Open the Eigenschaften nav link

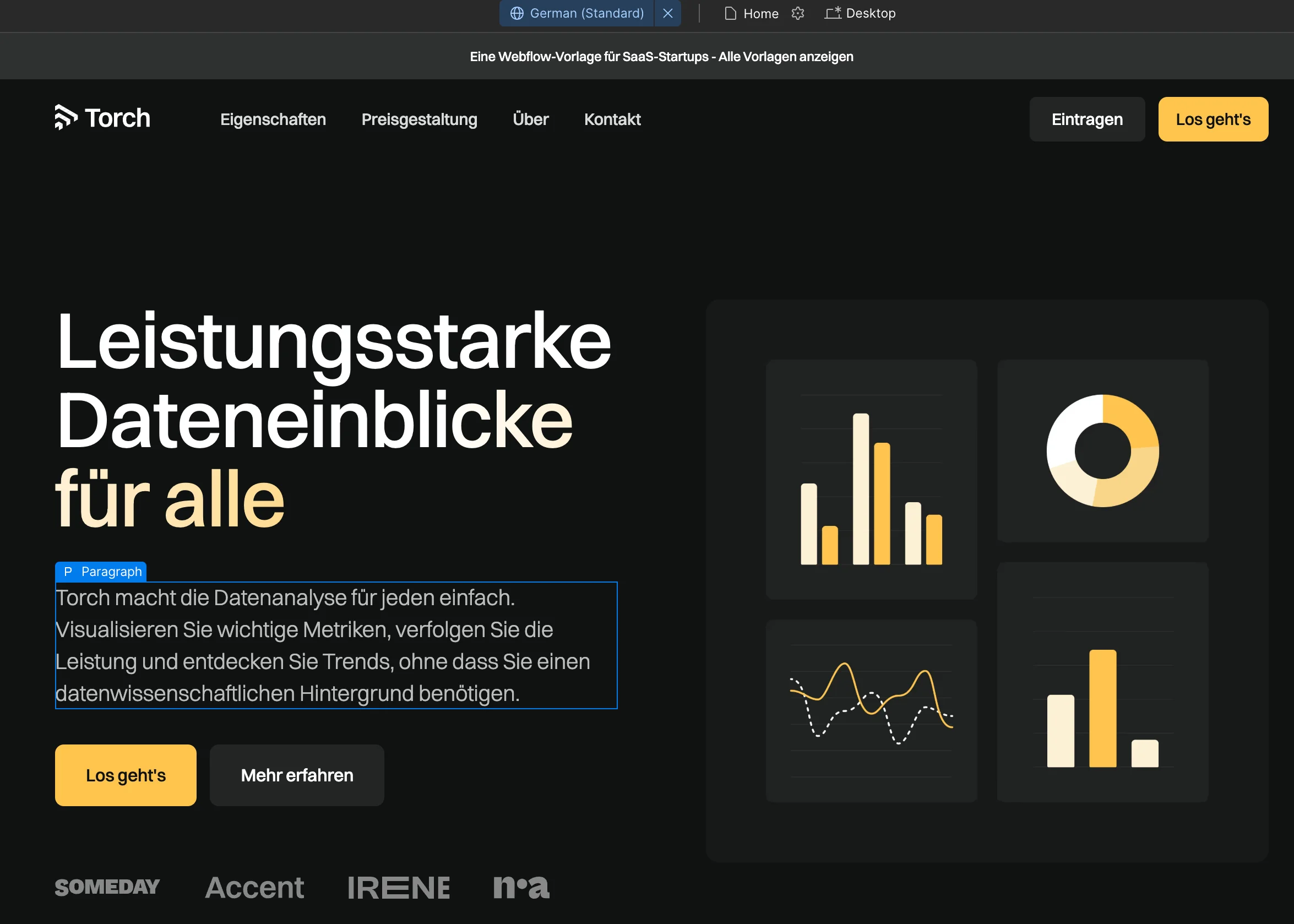tap(273, 119)
